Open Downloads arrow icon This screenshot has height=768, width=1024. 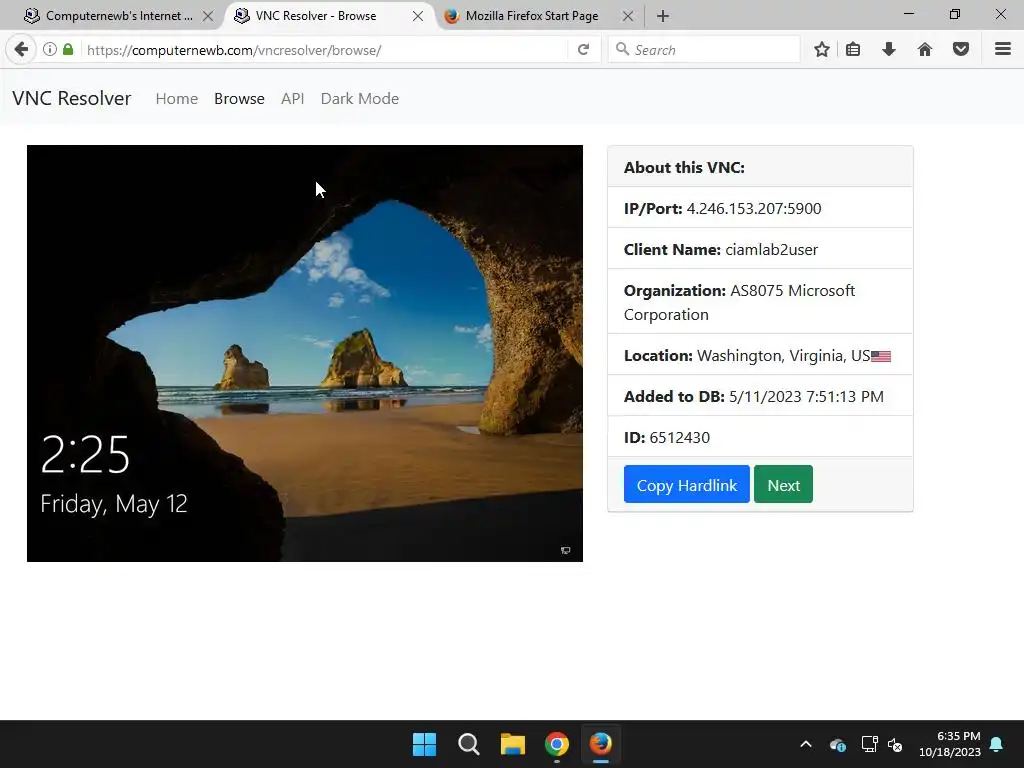889,50
